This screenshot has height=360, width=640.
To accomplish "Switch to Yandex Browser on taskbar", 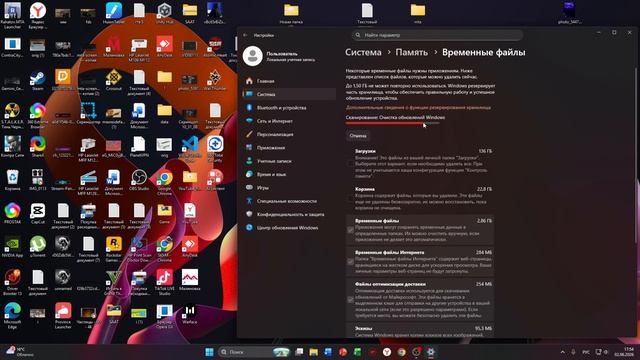I will pyautogui.click(x=387, y=352).
